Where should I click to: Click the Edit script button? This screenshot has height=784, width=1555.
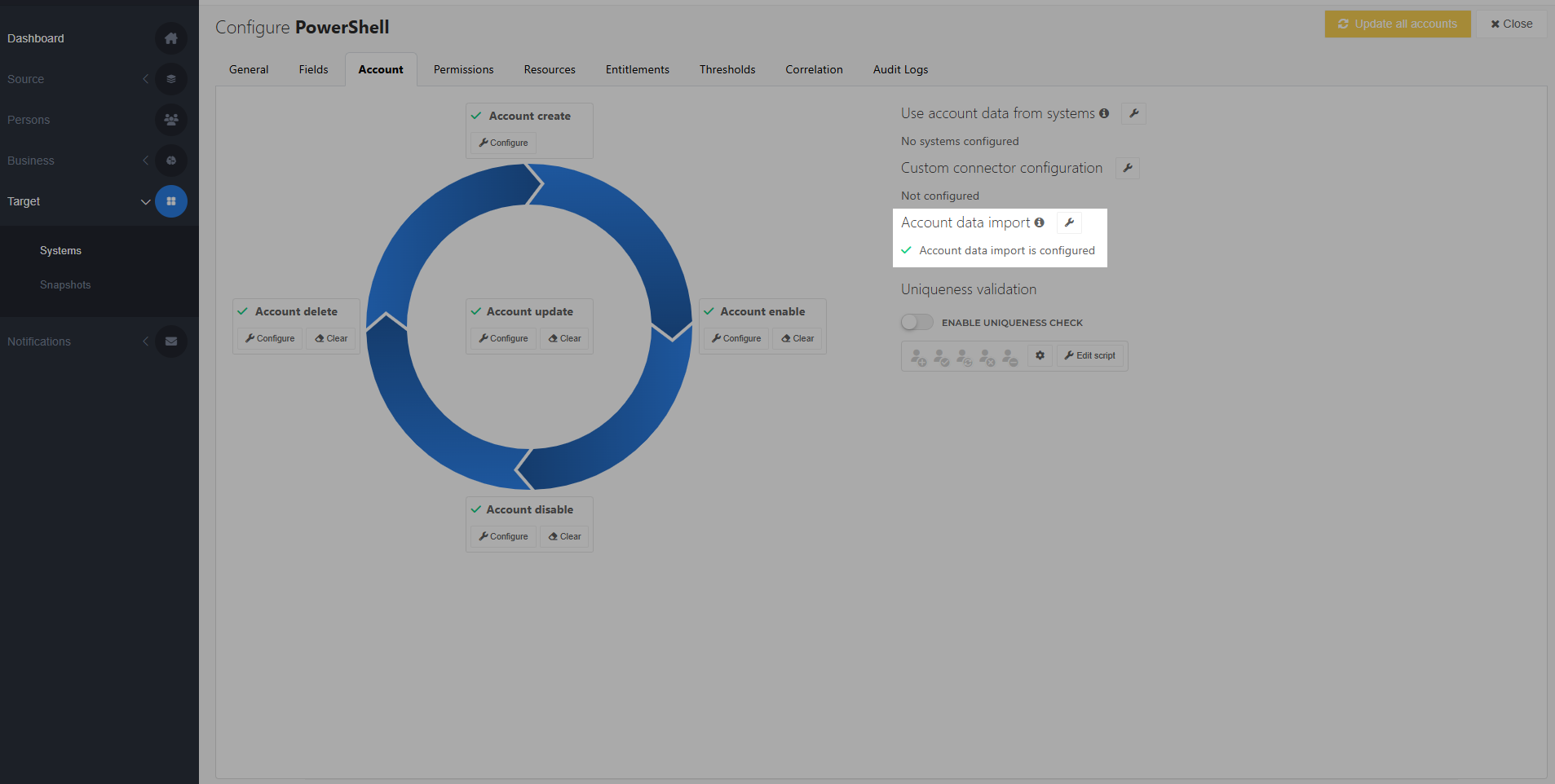1090,355
